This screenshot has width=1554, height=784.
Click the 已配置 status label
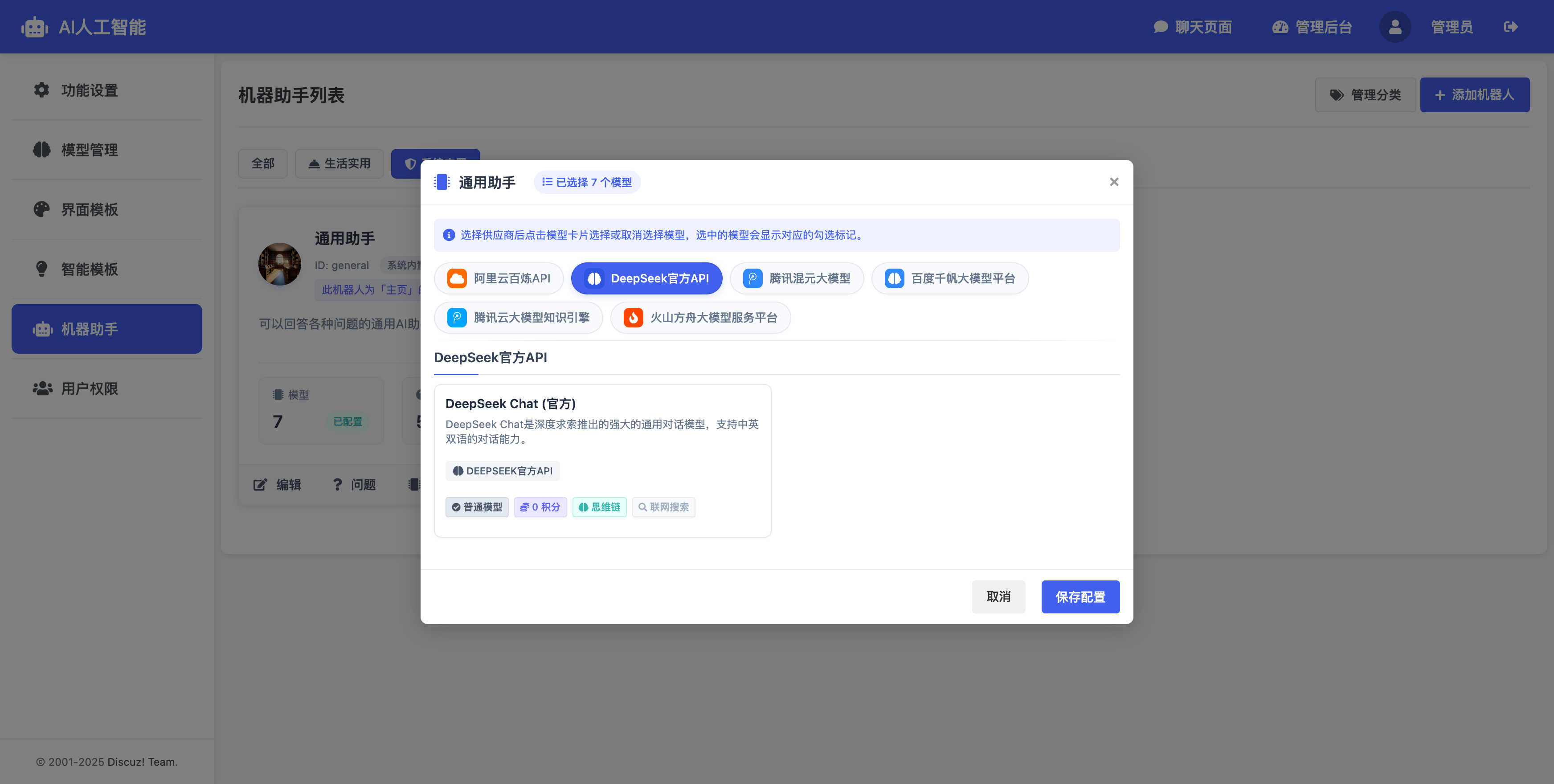(348, 421)
